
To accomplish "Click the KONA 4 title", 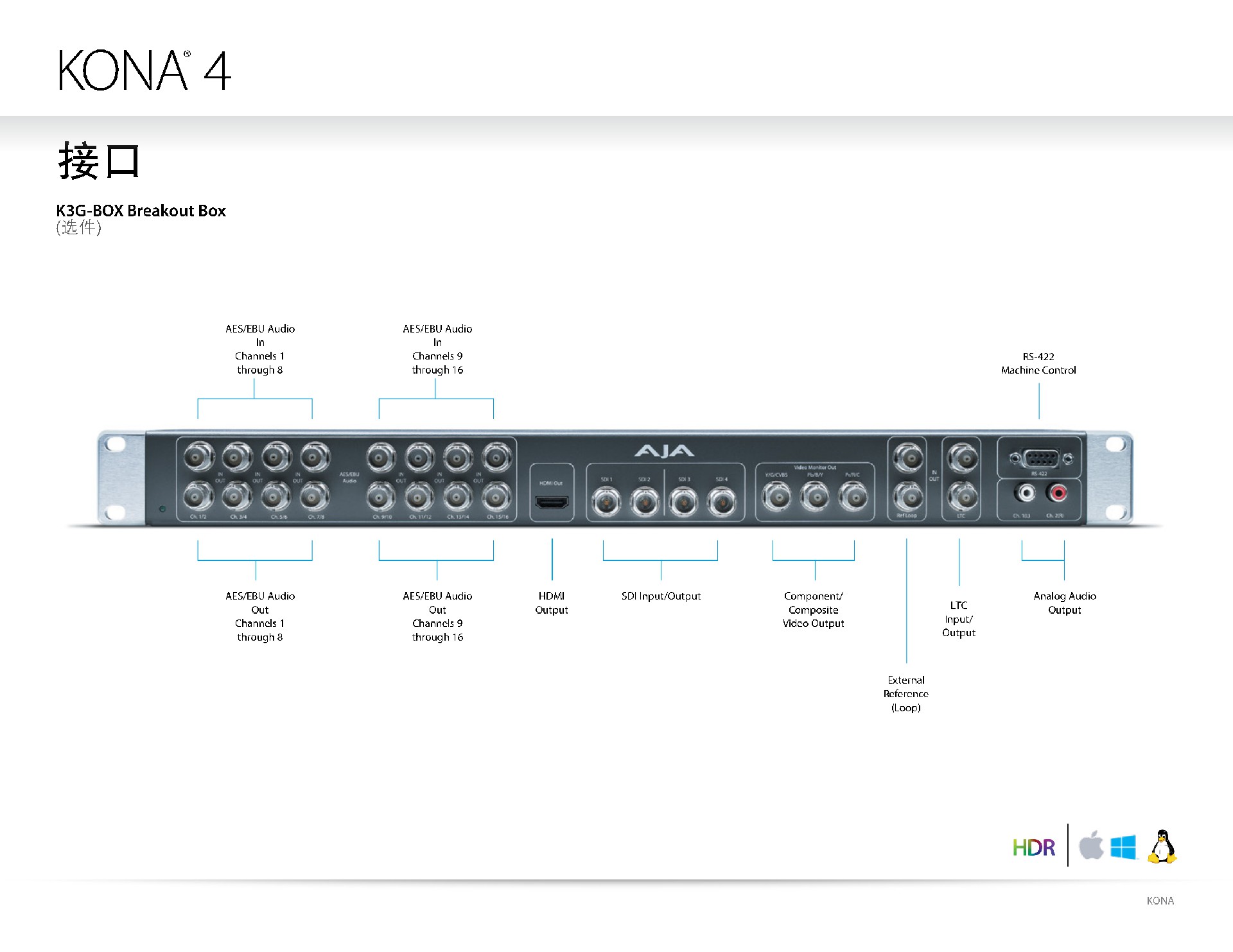I will 144,71.
